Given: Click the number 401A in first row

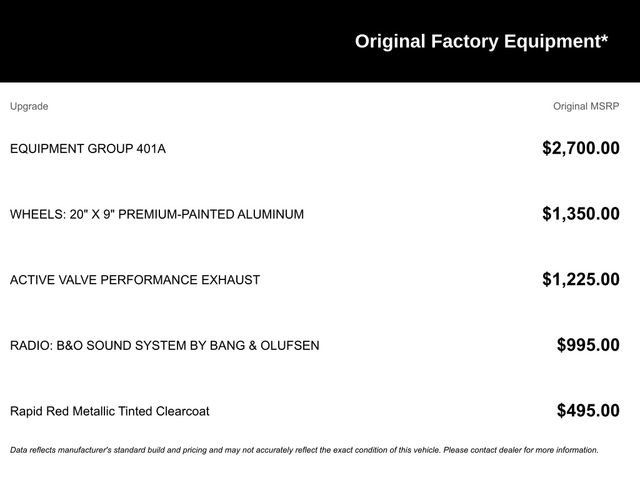Looking at the screenshot, I should (x=151, y=149).
